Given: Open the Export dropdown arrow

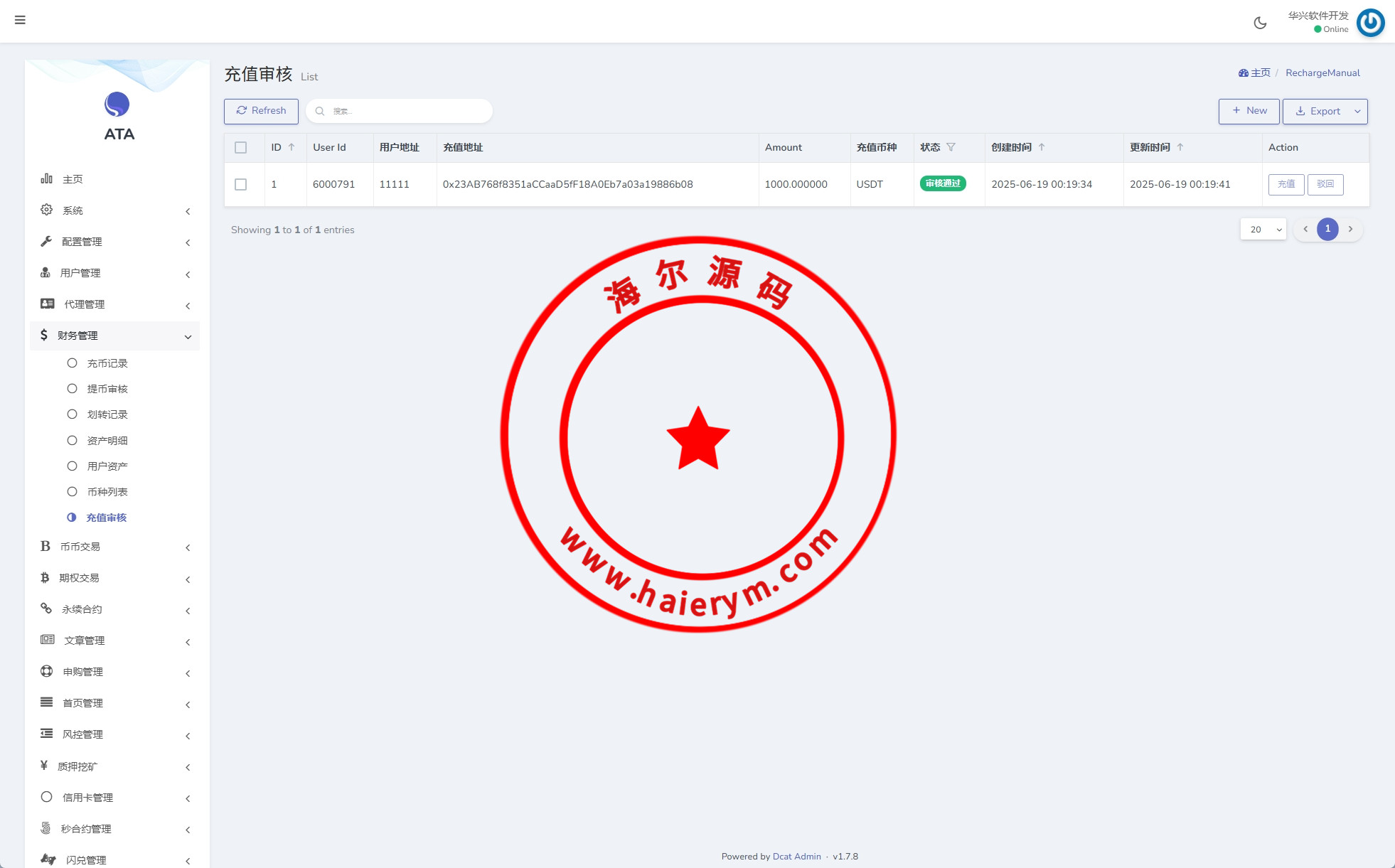Looking at the screenshot, I should click(x=1357, y=112).
